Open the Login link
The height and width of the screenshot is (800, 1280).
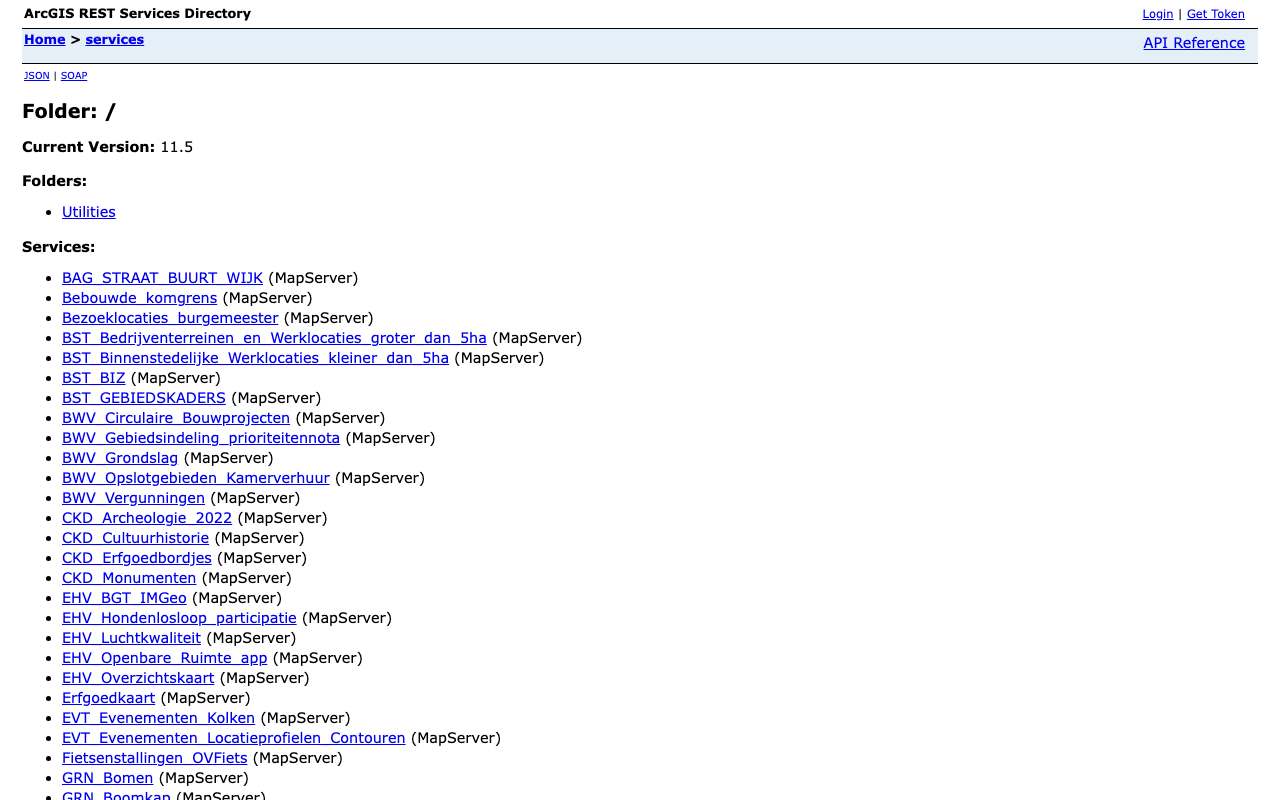1157,14
